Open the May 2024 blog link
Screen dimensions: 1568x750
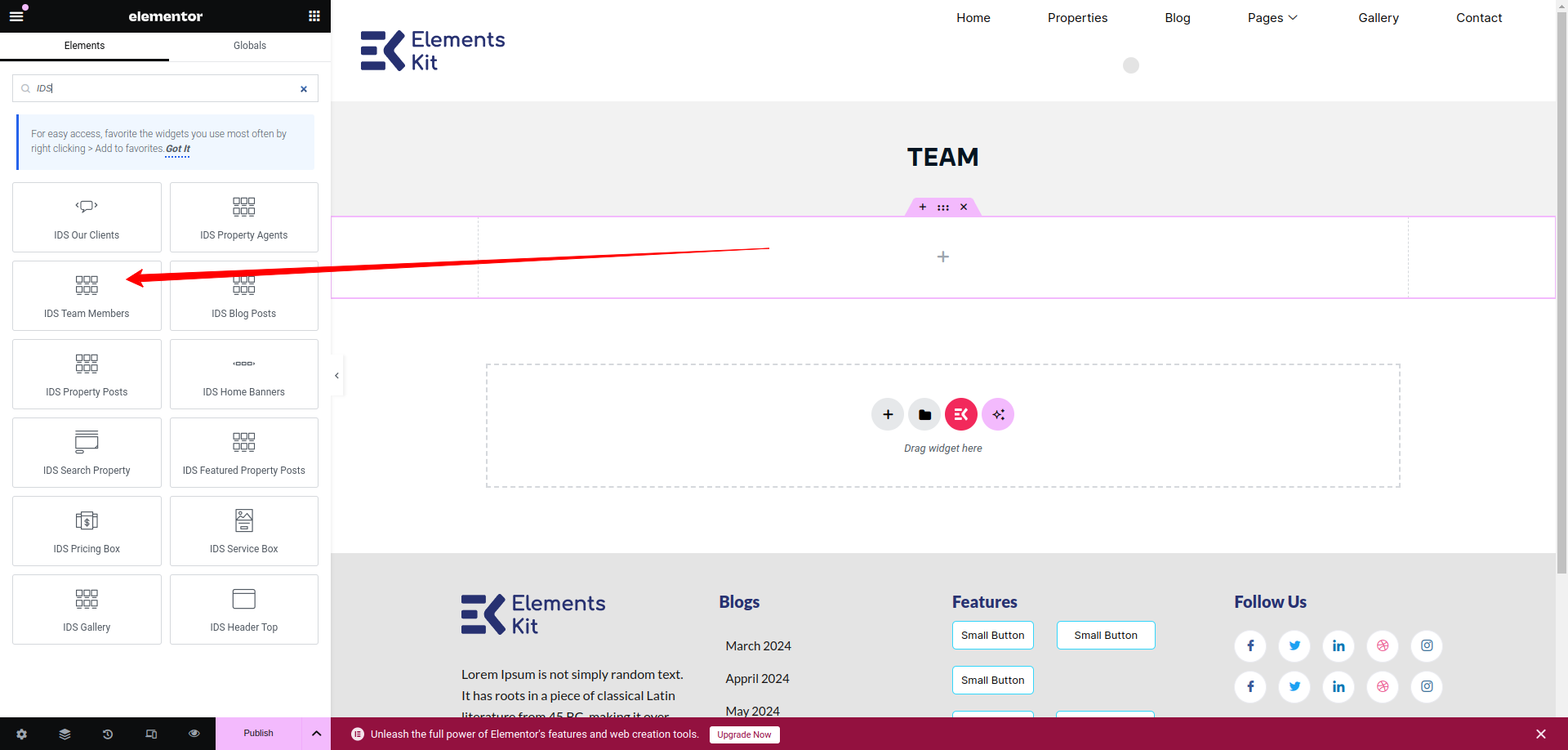[752, 712]
